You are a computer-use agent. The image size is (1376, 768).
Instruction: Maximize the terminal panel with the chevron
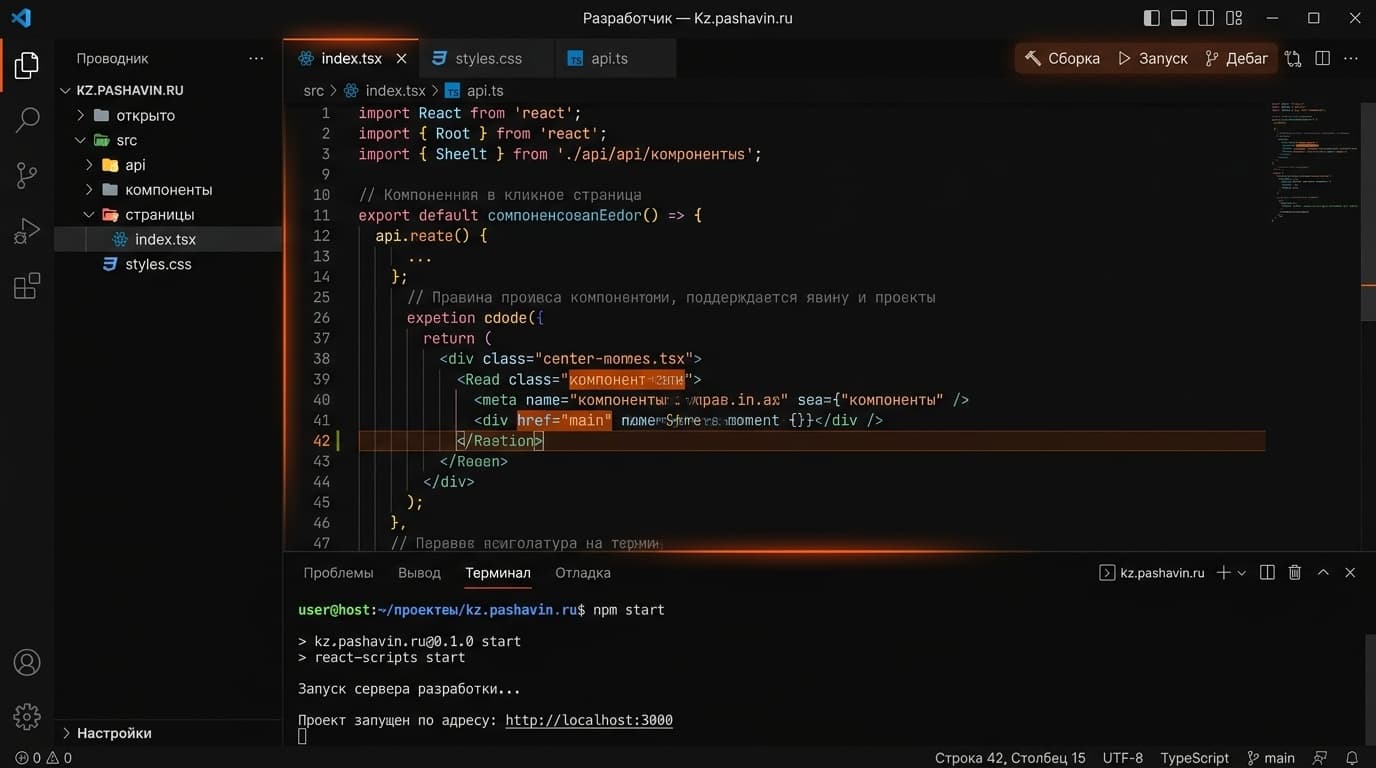1323,573
